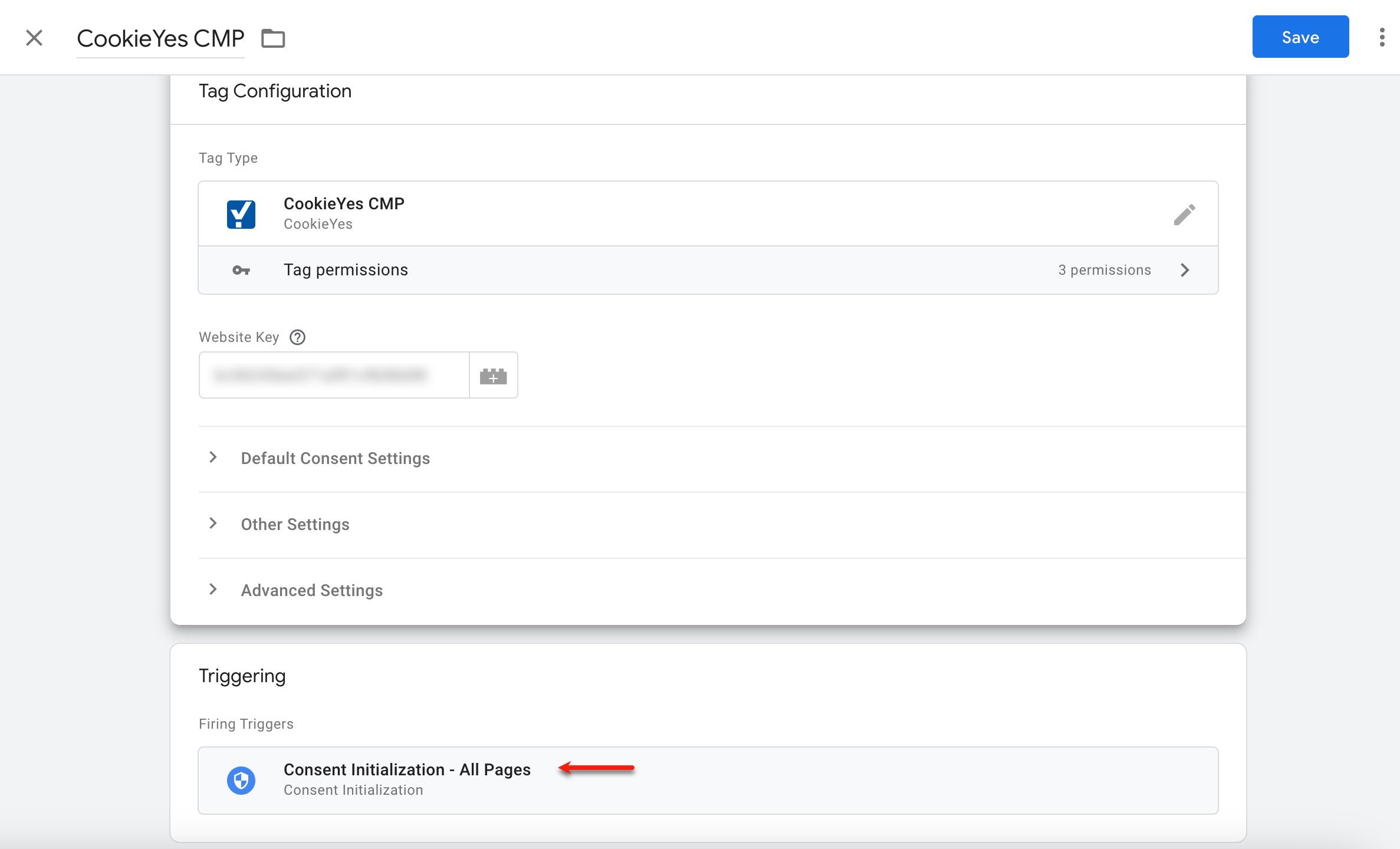Expand Advanced Settings chevron
The width and height of the screenshot is (1400, 849).
pyautogui.click(x=213, y=590)
